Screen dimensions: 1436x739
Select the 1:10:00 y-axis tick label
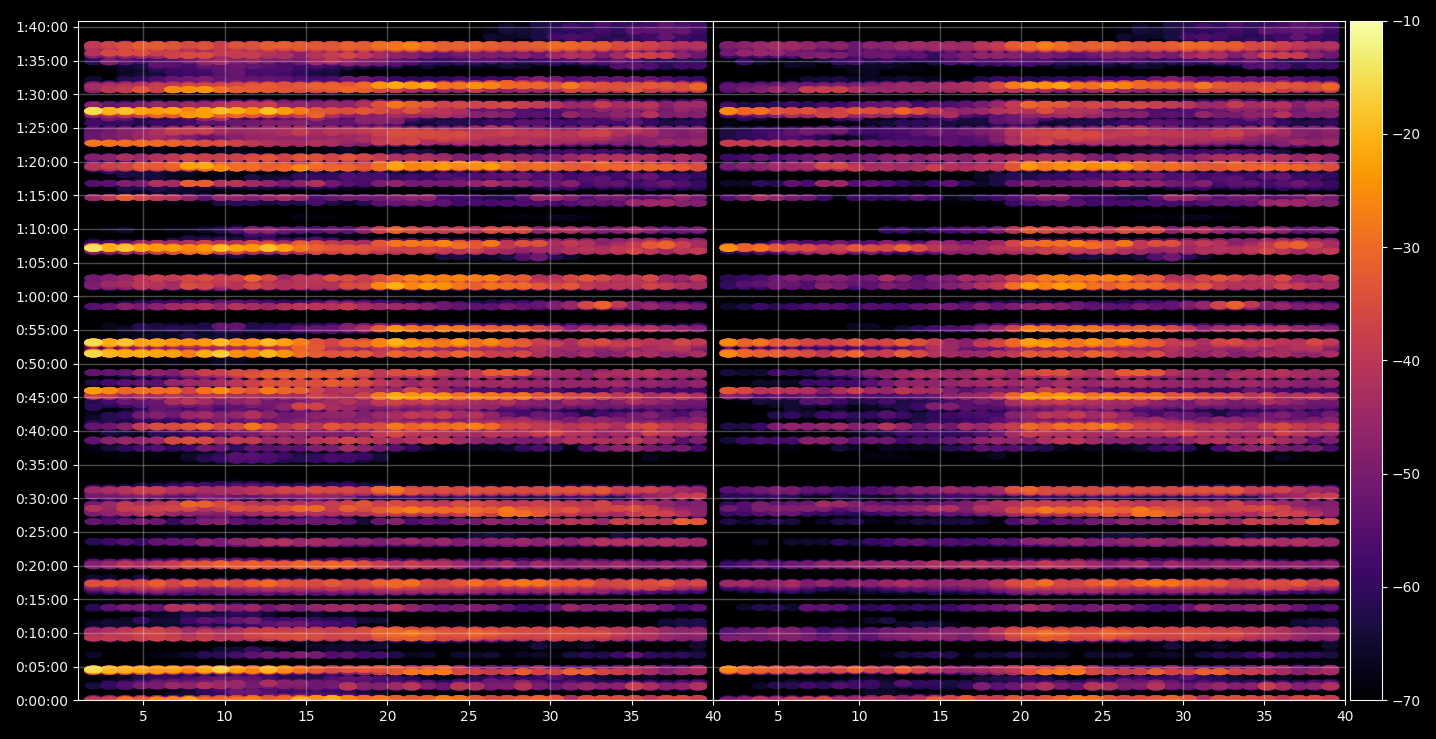point(42,229)
